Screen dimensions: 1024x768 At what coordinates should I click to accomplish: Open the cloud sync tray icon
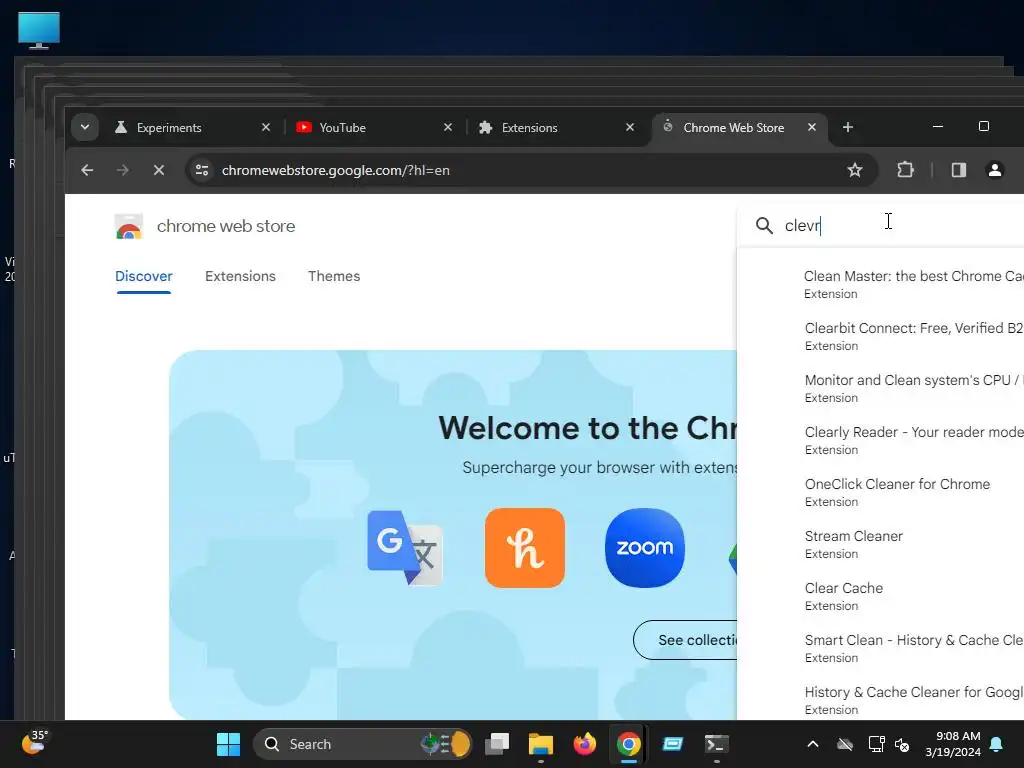tap(845, 744)
